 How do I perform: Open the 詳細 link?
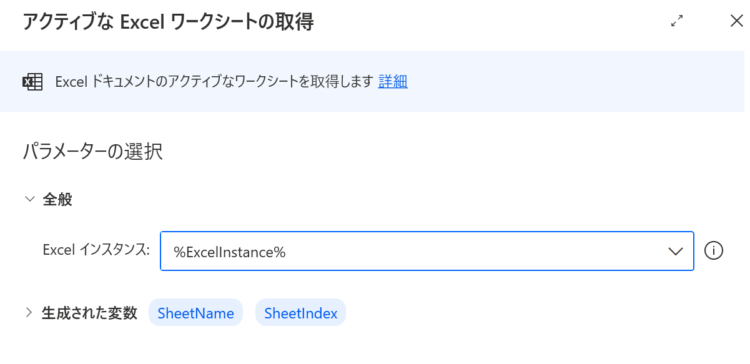[x=393, y=82]
